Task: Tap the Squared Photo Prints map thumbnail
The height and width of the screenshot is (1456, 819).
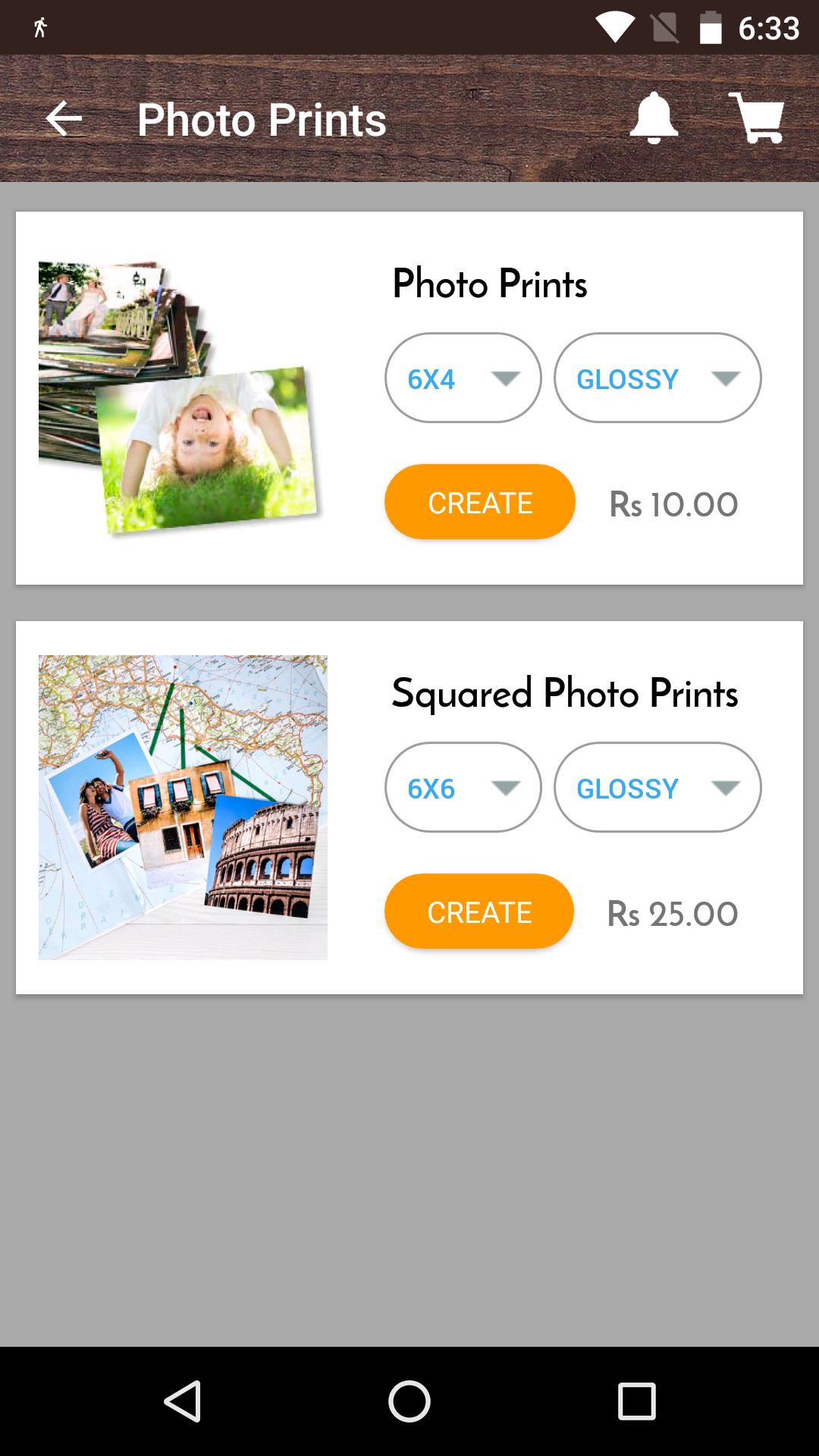Action: 183,807
